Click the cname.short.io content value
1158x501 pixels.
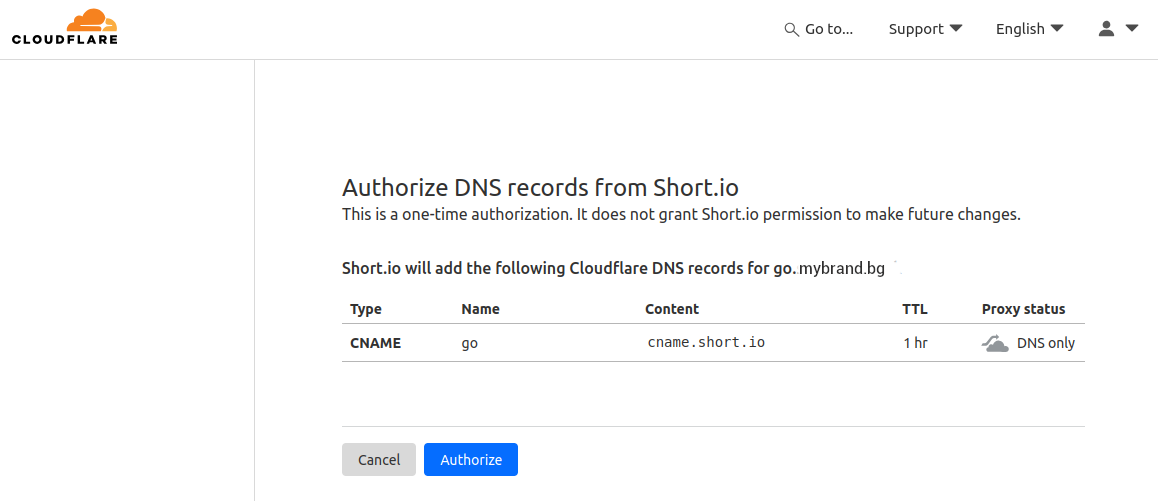coord(706,342)
